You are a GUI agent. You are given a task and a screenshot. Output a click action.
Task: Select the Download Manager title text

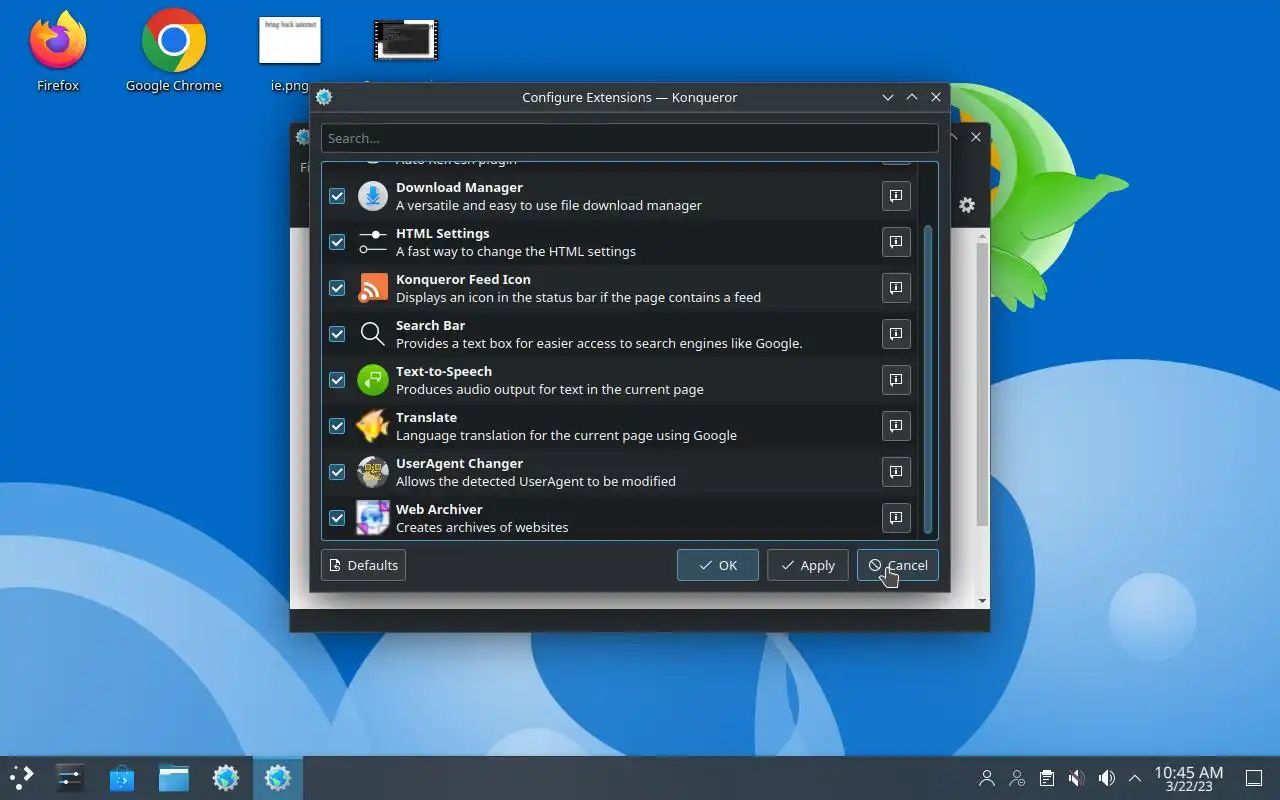[x=459, y=187]
